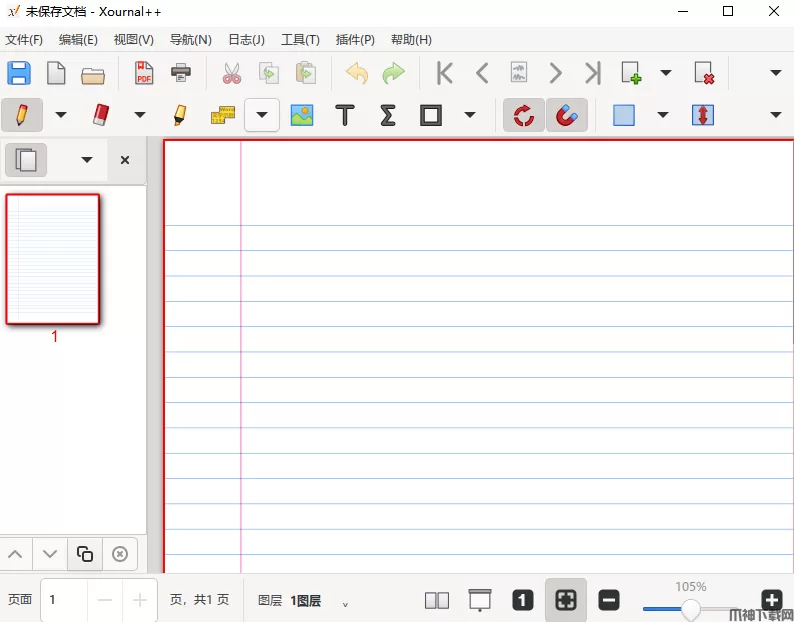Close the sidebar panel
Image resolution: width=794 pixels, height=622 pixels.
coord(125,160)
